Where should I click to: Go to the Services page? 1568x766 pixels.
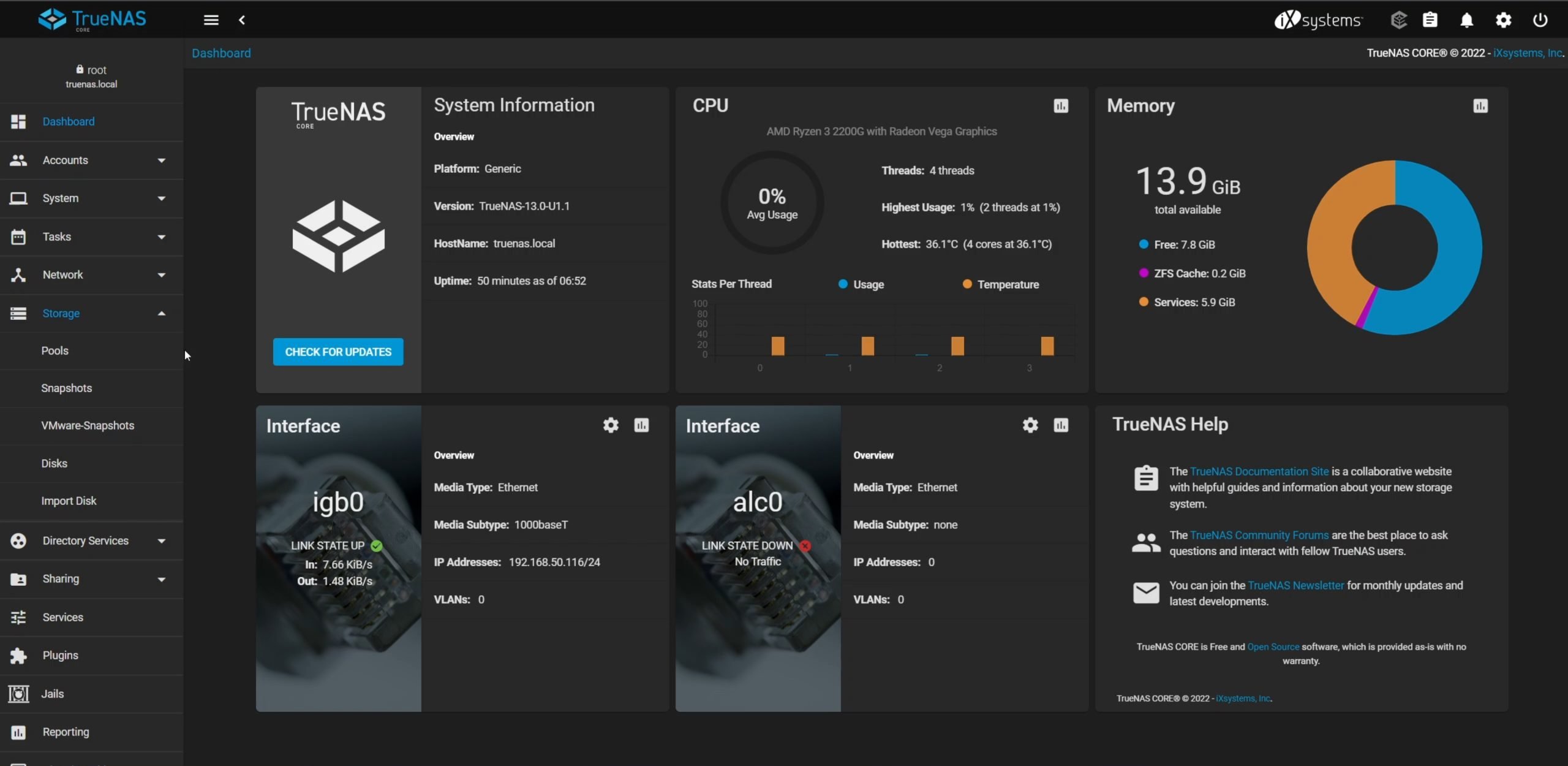62,617
